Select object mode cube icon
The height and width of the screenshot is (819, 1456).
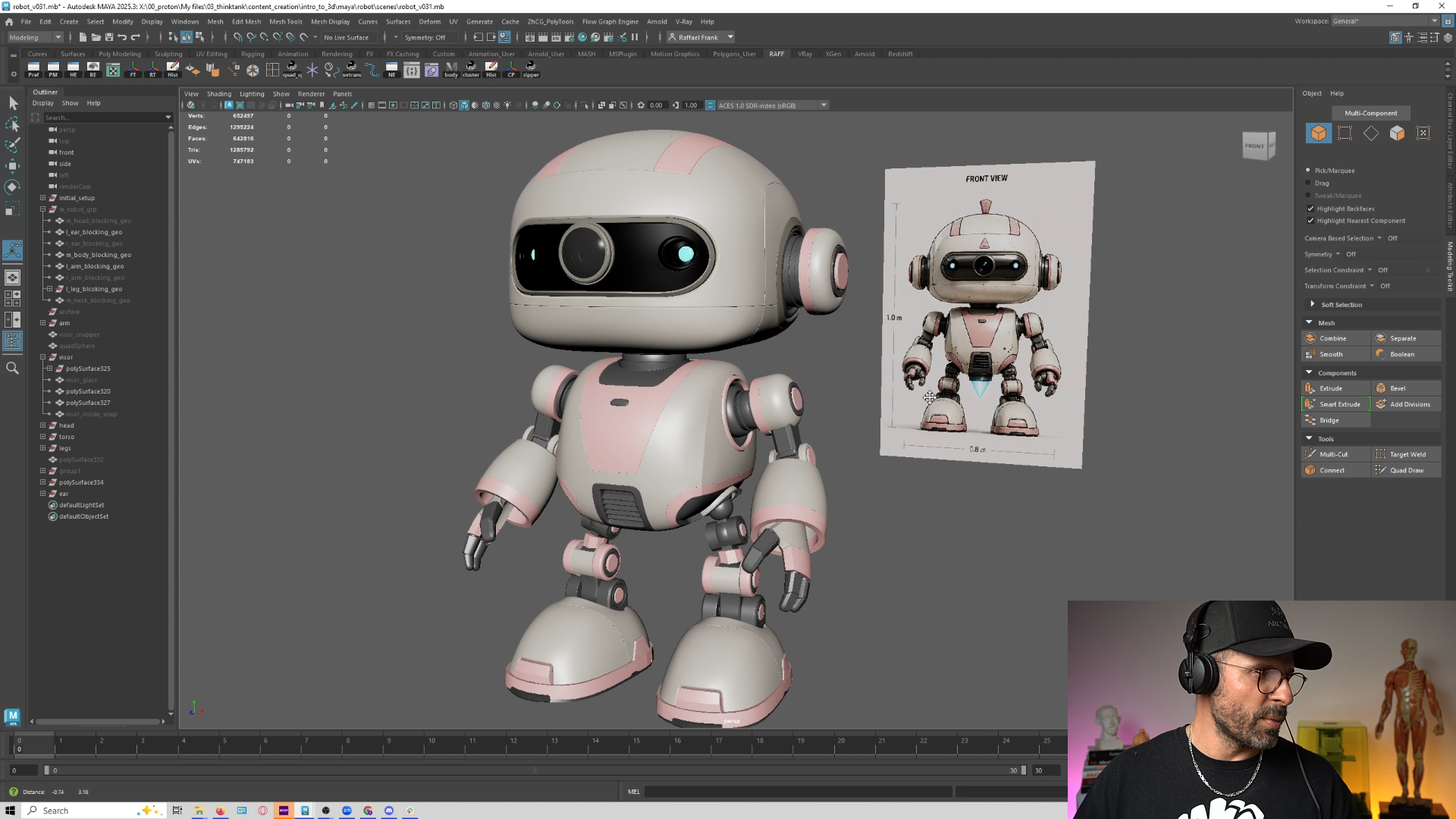(1319, 133)
